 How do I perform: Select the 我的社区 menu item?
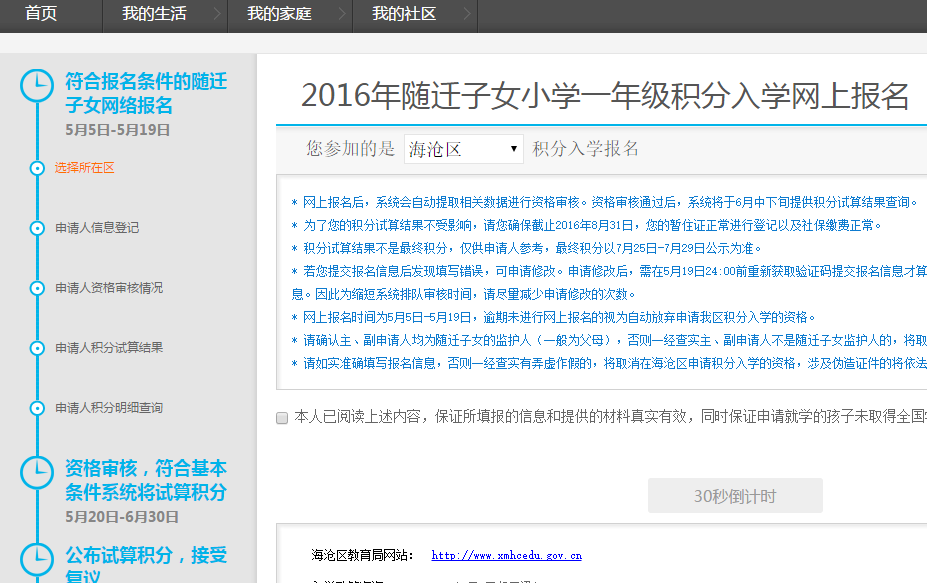pyautogui.click(x=403, y=14)
